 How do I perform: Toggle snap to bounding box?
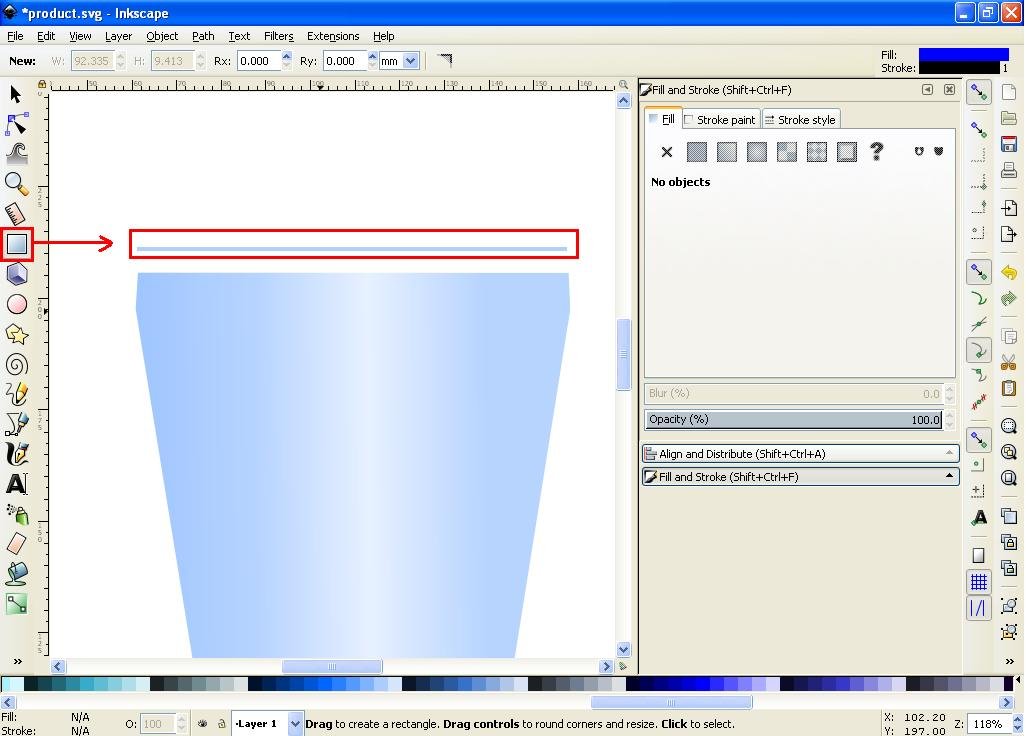tap(978, 129)
